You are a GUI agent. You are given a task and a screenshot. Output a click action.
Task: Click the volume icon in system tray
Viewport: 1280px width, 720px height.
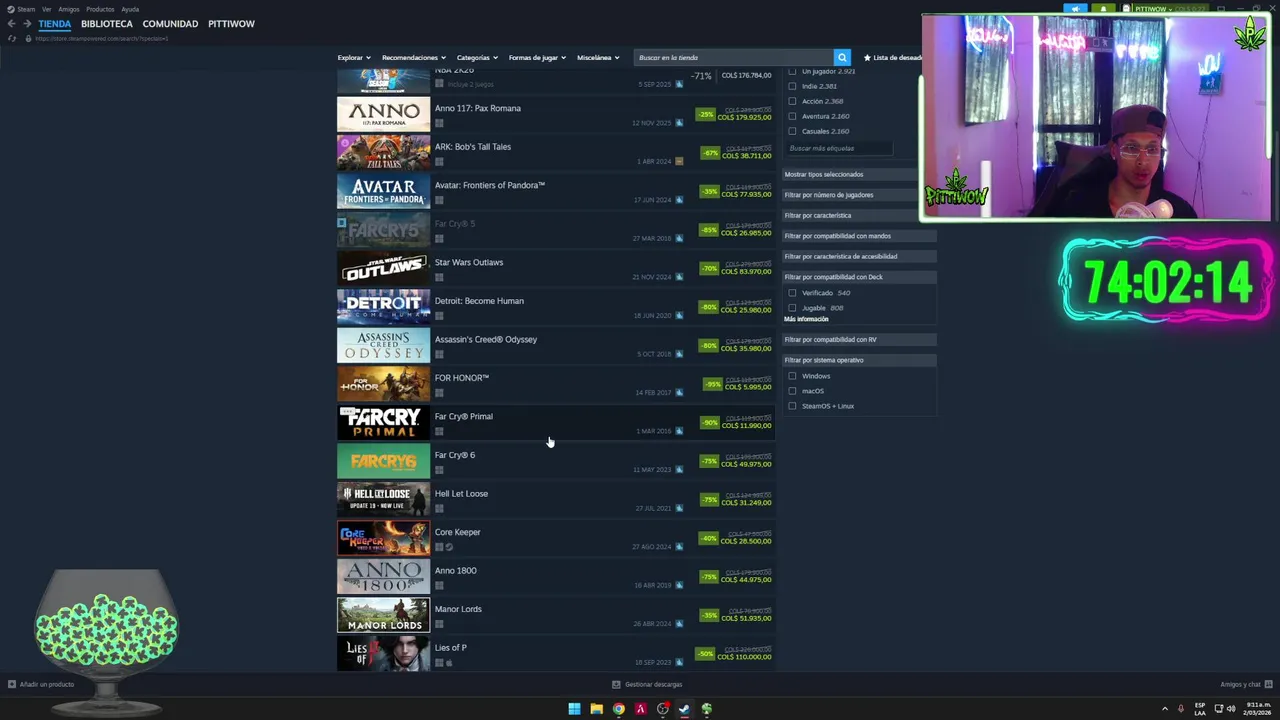point(1230,709)
